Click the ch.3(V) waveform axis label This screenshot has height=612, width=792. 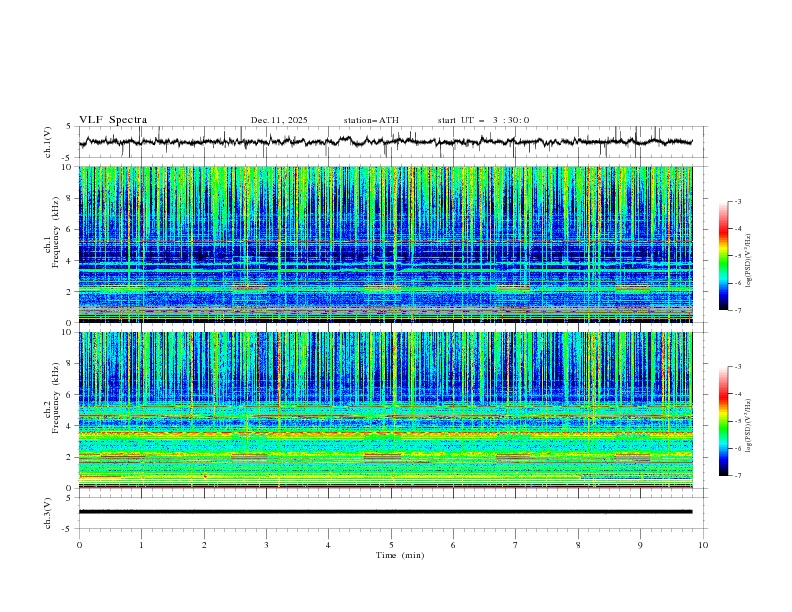coord(48,511)
